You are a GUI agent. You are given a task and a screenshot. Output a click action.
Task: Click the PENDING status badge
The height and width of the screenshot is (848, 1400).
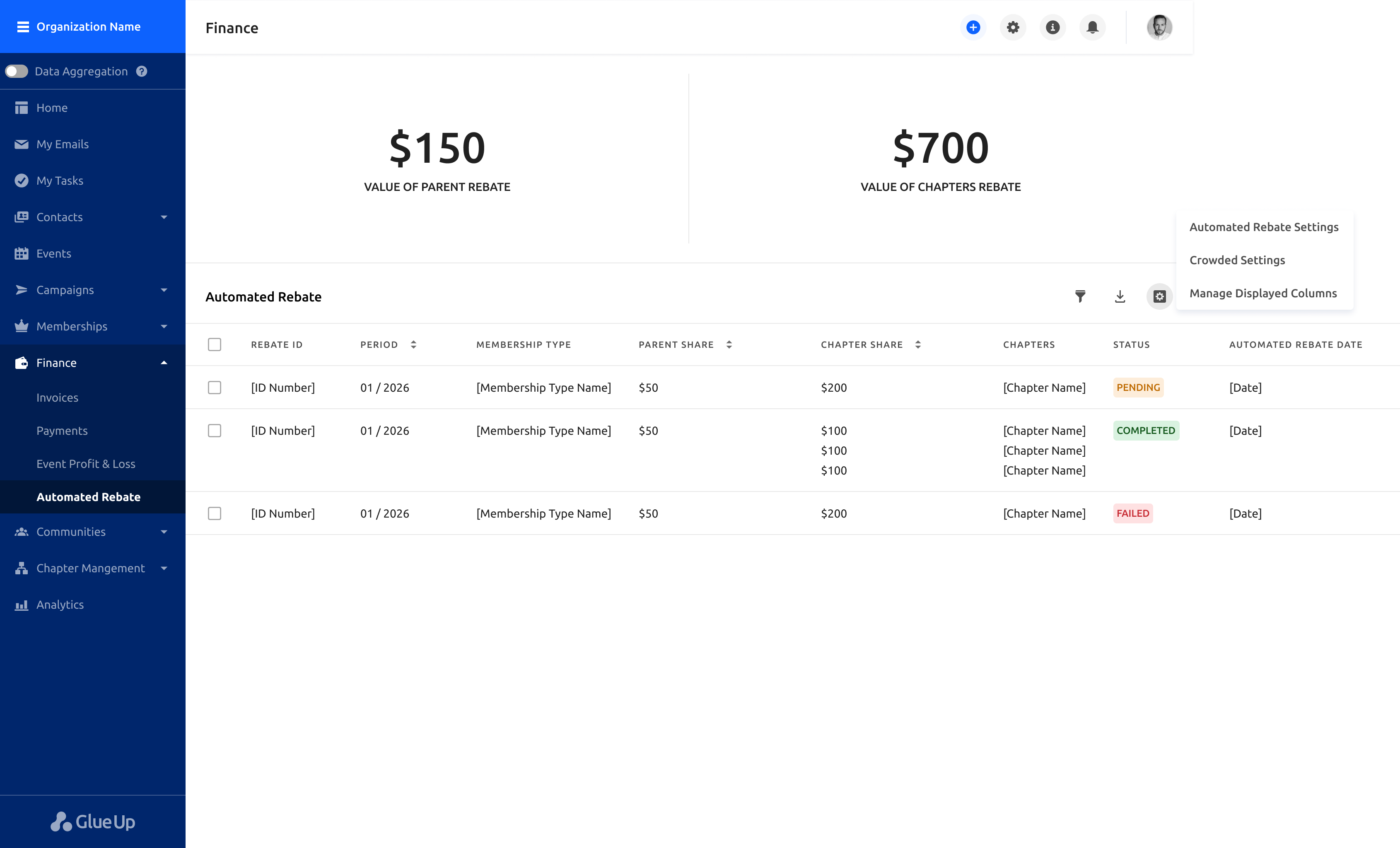click(x=1138, y=388)
